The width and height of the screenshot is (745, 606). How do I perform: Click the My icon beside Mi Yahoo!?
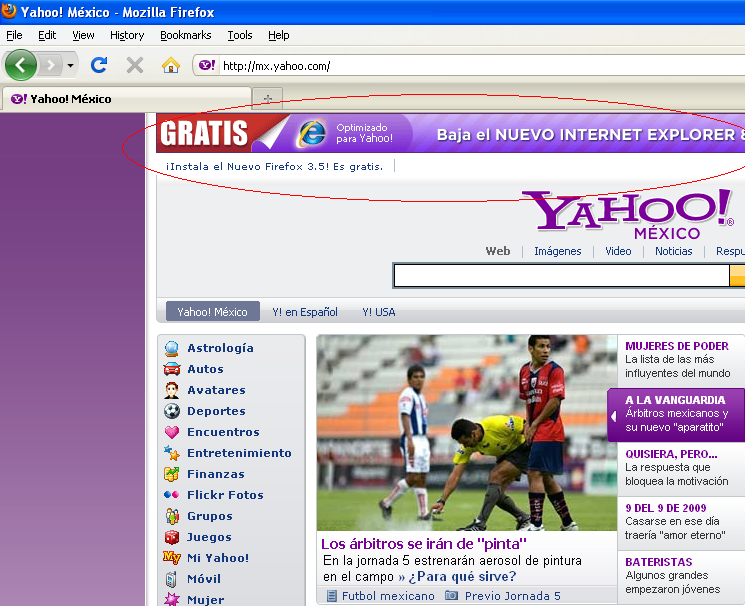point(172,557)
